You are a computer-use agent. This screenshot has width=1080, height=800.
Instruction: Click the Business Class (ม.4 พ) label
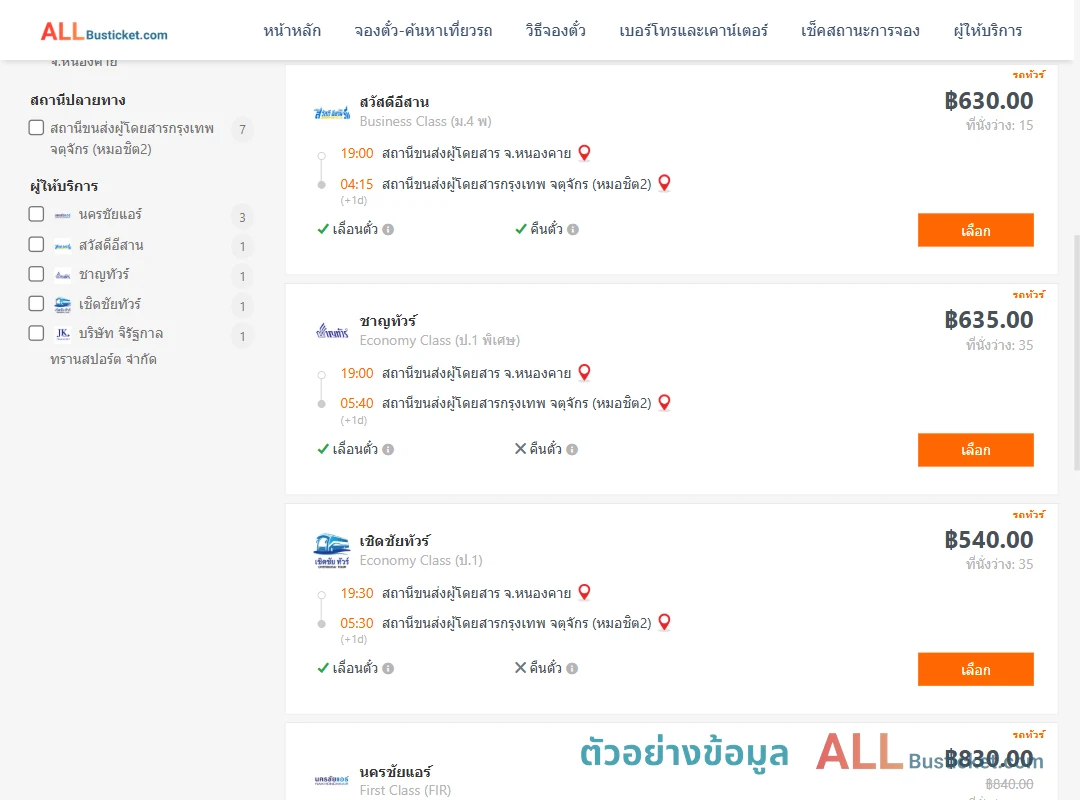tap(426, 121)
